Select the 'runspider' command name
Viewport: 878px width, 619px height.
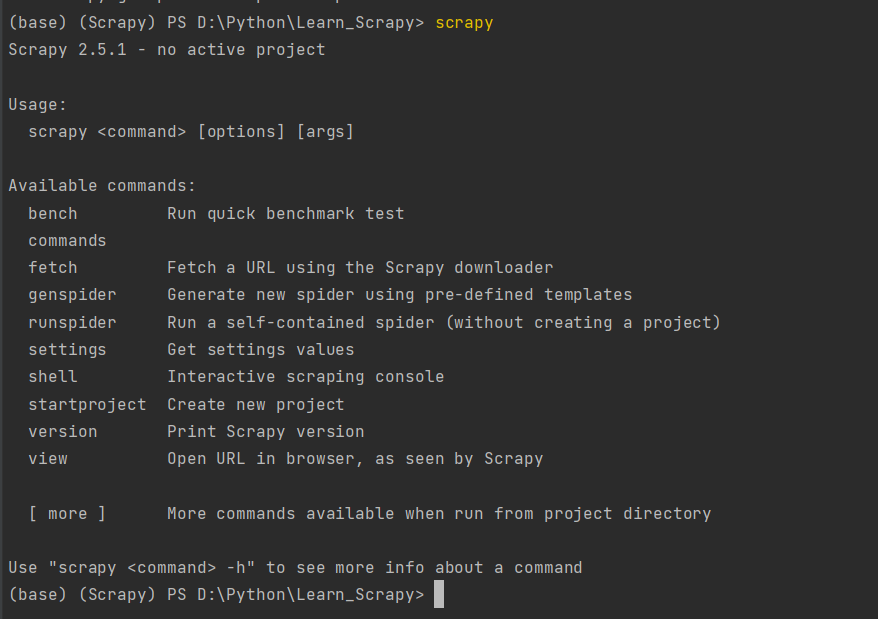72,323
